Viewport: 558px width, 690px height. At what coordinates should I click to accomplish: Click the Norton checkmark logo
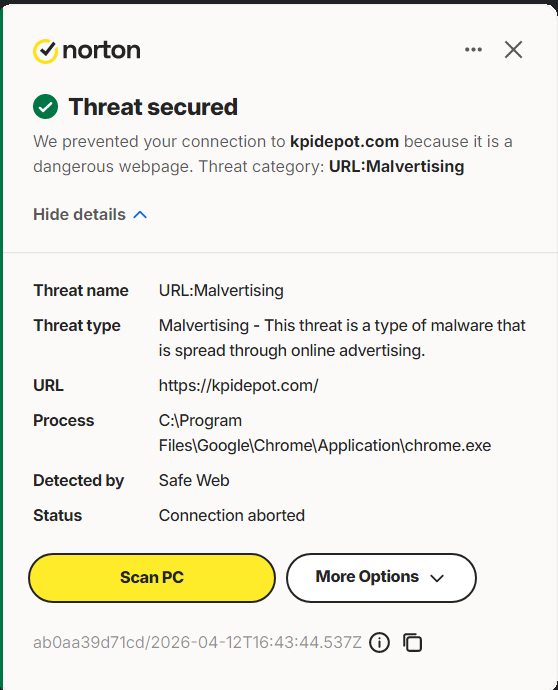click(x=45, y=51)
